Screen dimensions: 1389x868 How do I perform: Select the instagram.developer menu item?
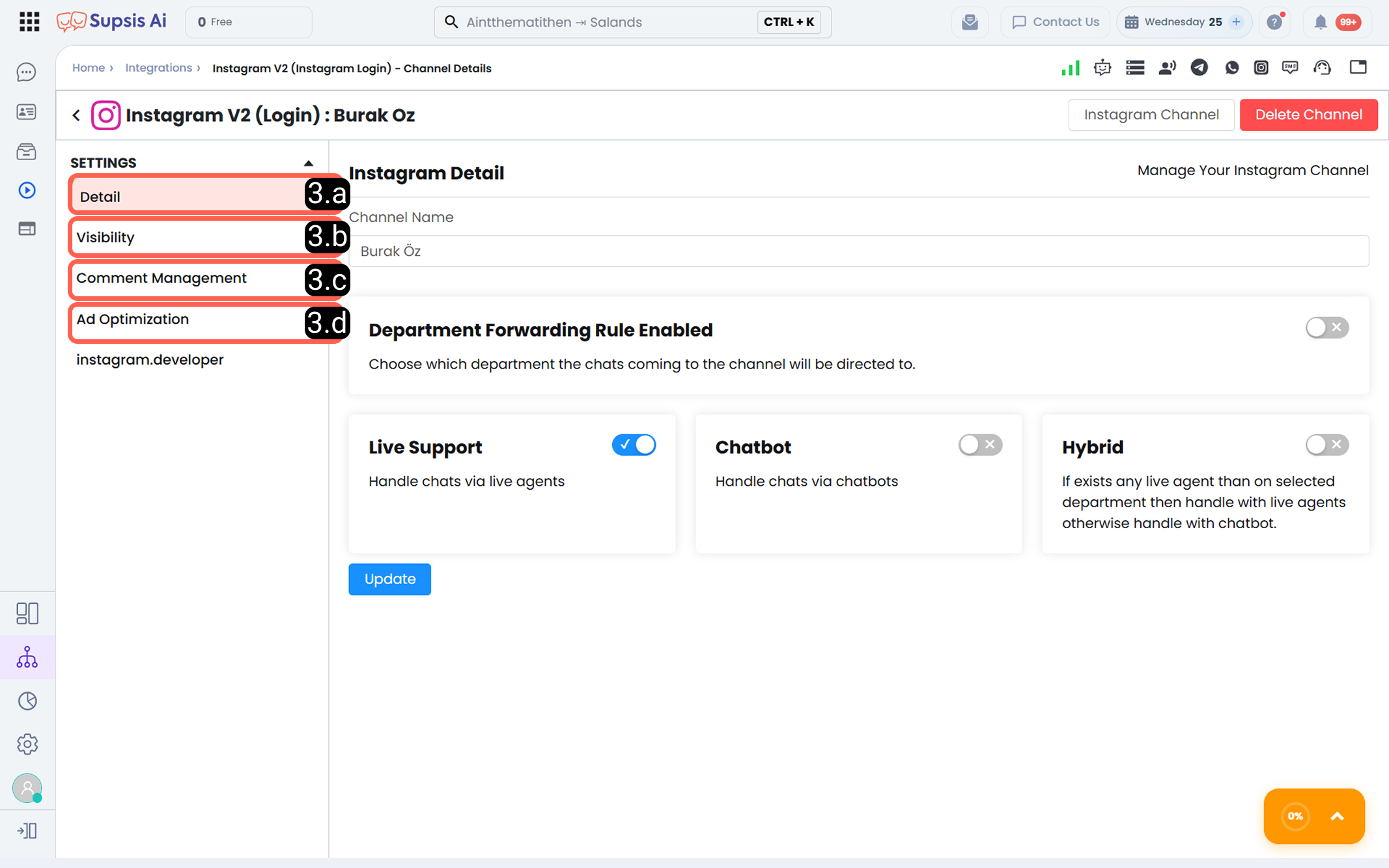click(150, 359)
